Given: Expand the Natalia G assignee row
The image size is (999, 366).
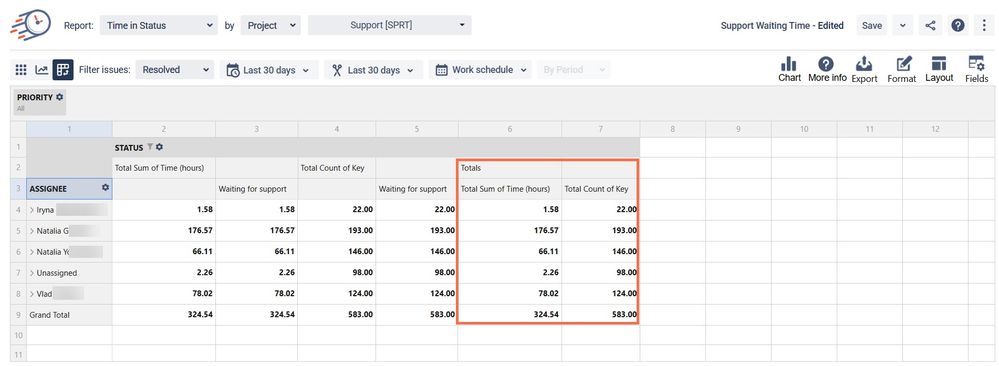Looking at the screenshot, I should coord(32,231).
